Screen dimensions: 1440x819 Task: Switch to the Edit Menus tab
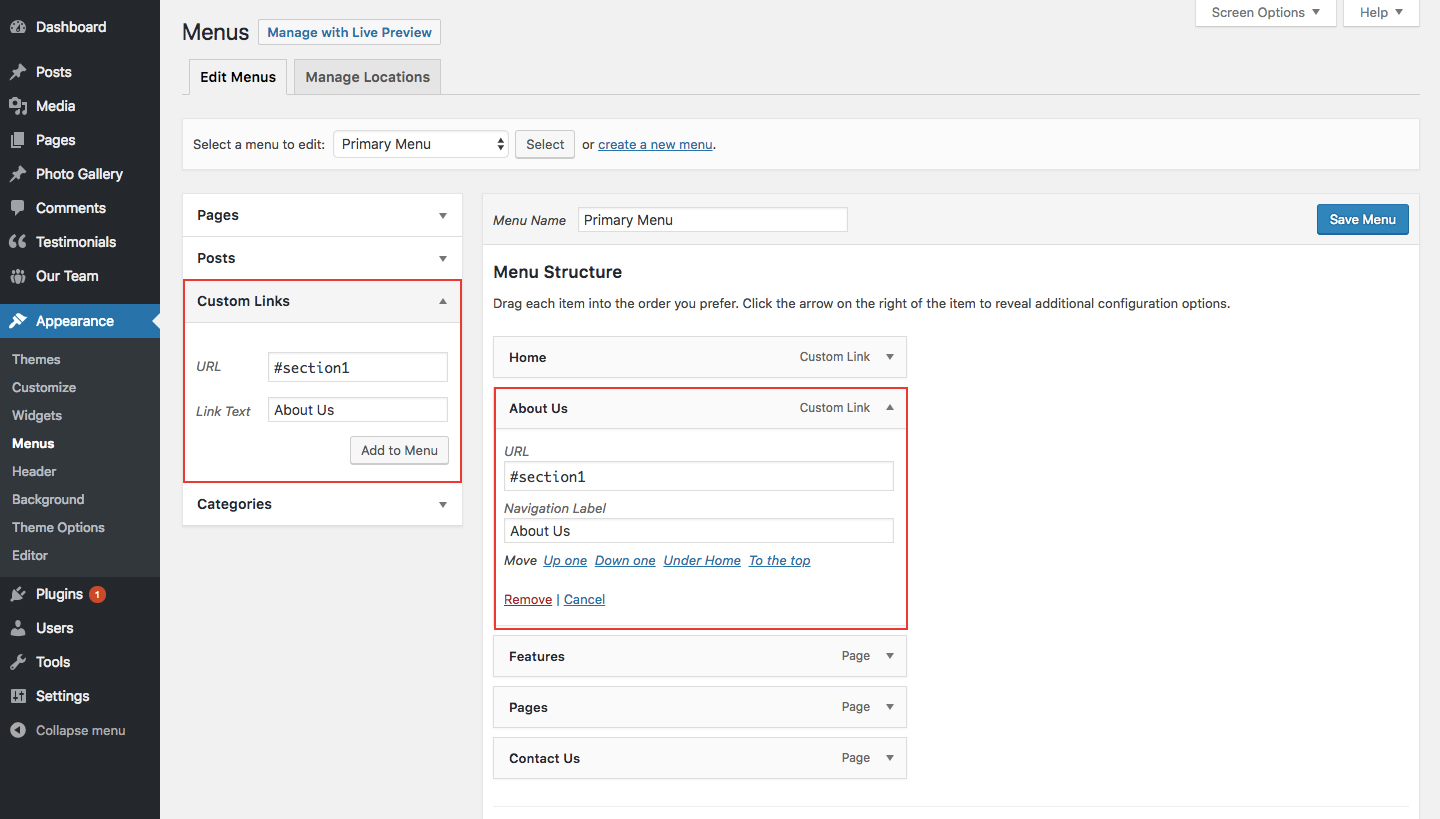(238, 77)
